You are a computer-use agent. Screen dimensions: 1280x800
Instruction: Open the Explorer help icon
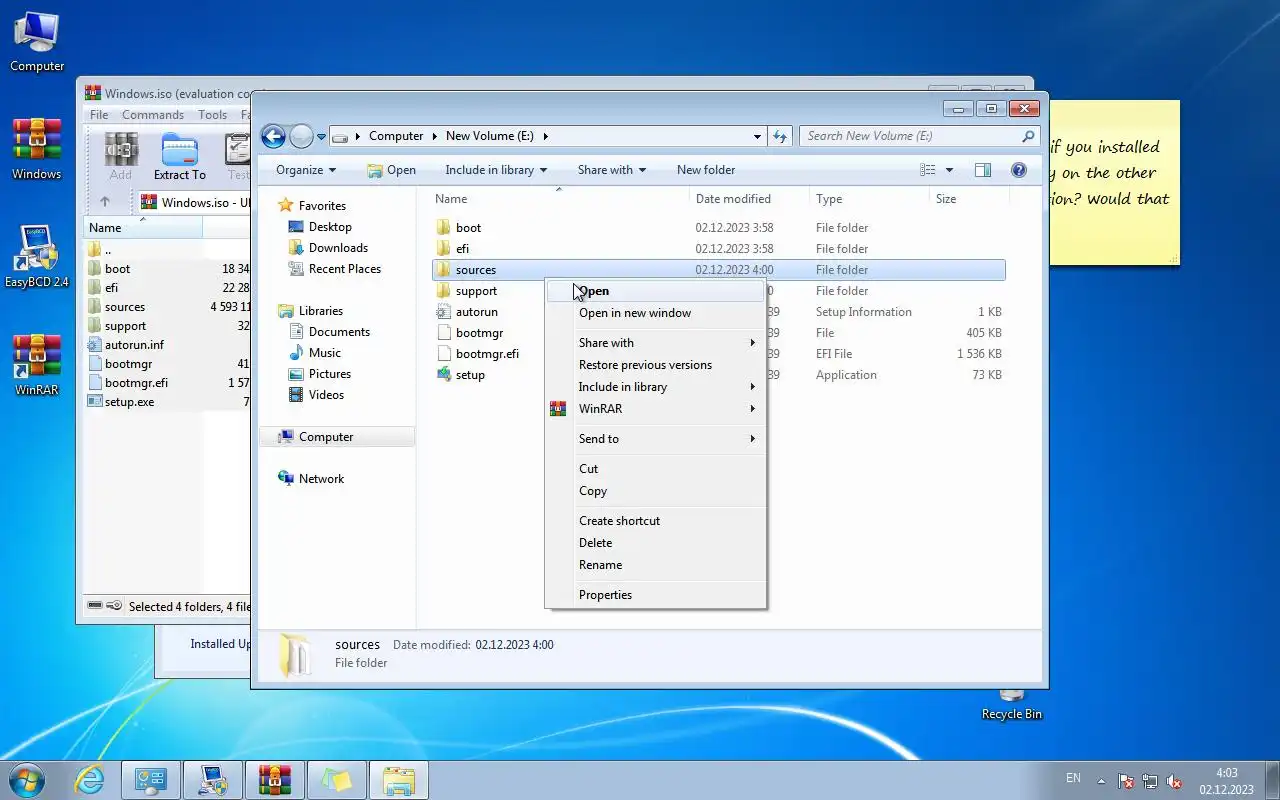click(x=1019, y=170)
